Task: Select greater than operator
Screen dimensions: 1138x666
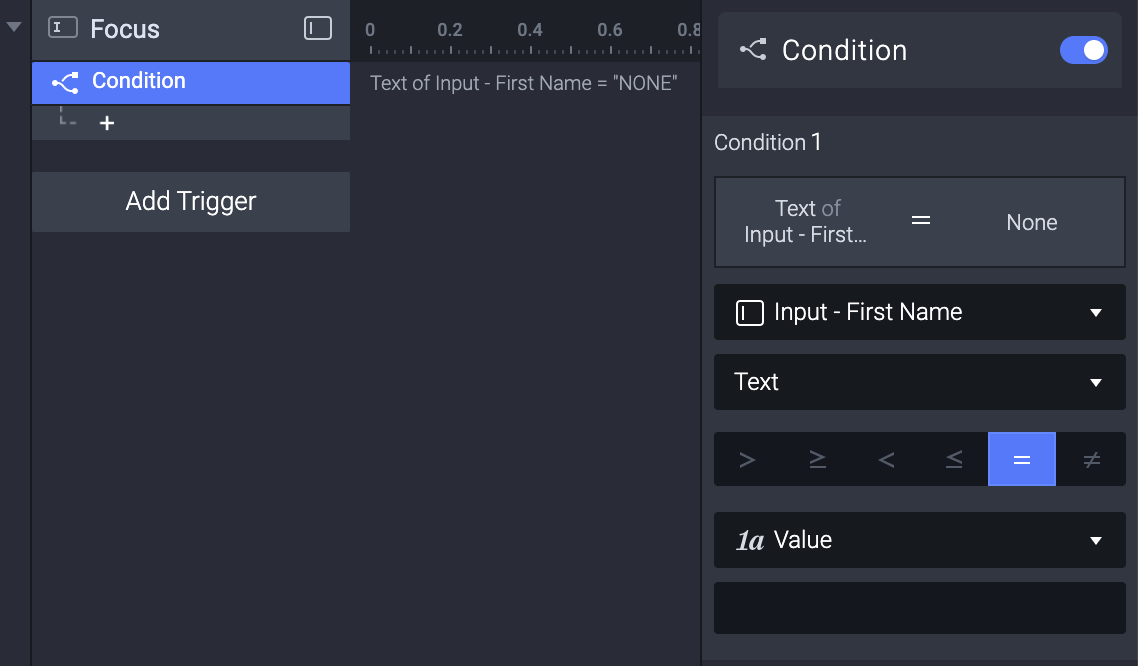Action: click(748, 459)
